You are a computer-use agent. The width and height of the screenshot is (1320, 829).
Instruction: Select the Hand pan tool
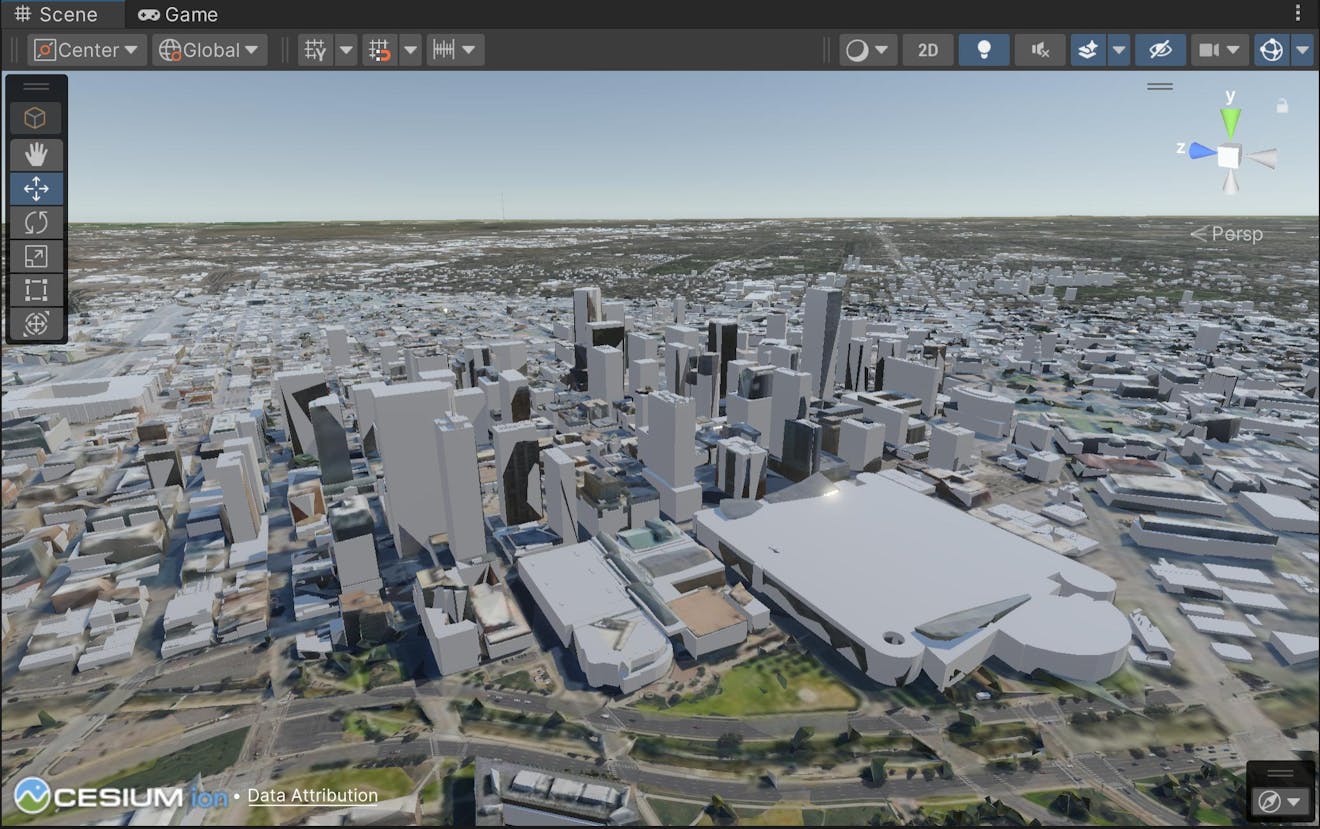click(x=36, y=155)
